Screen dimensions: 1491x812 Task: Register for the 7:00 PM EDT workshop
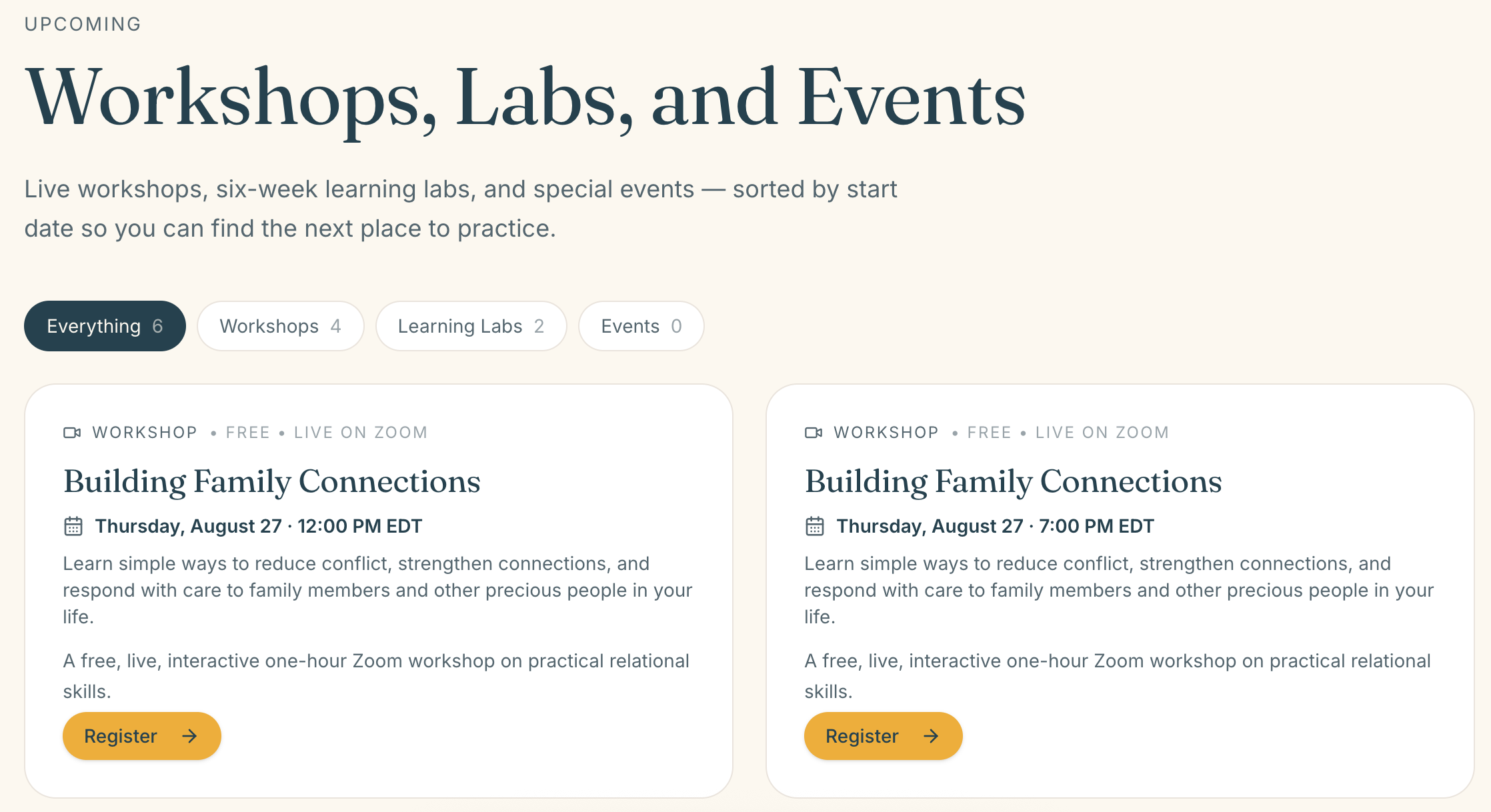click(884, 736)
